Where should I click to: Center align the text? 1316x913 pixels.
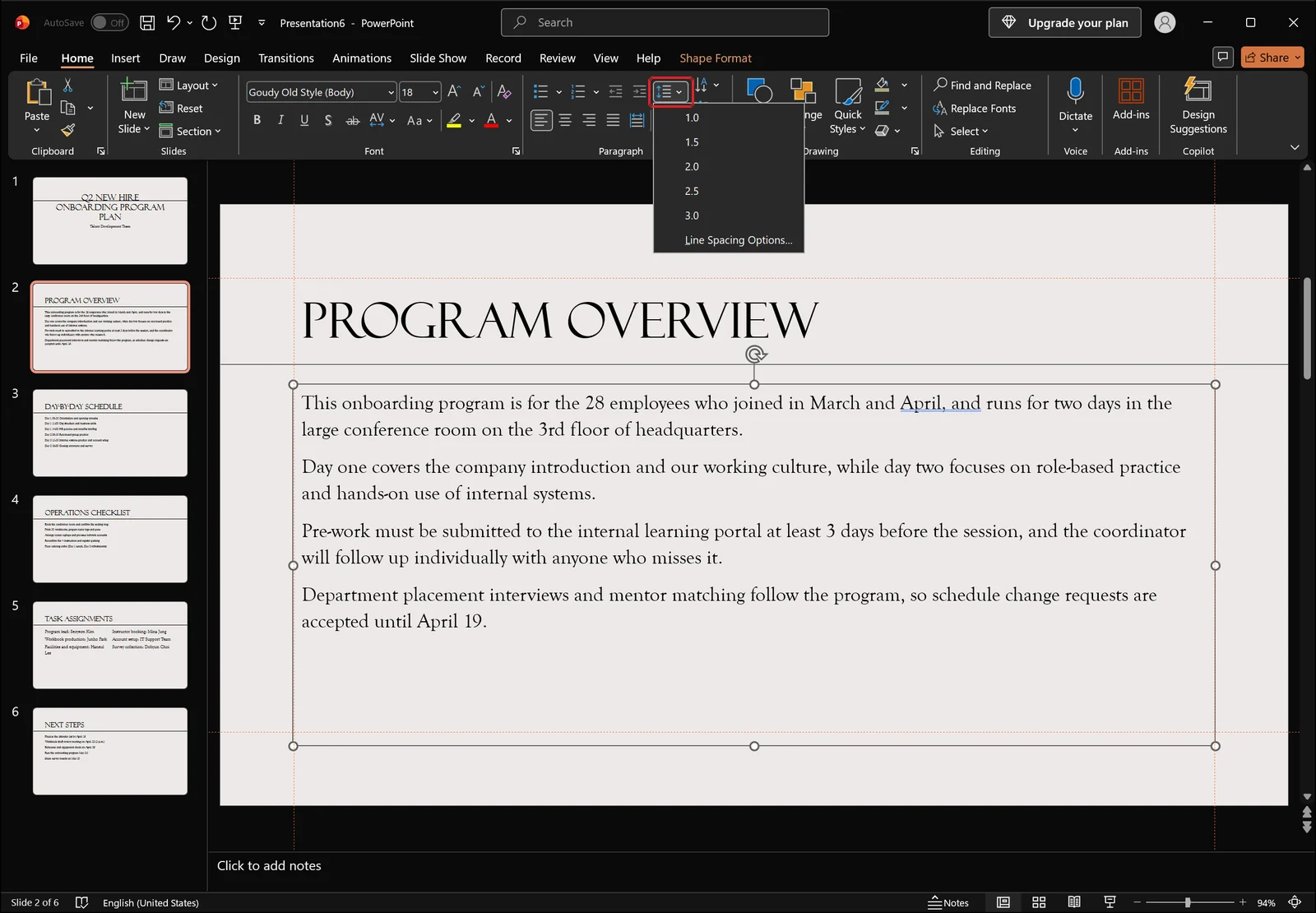coord(565,120)
